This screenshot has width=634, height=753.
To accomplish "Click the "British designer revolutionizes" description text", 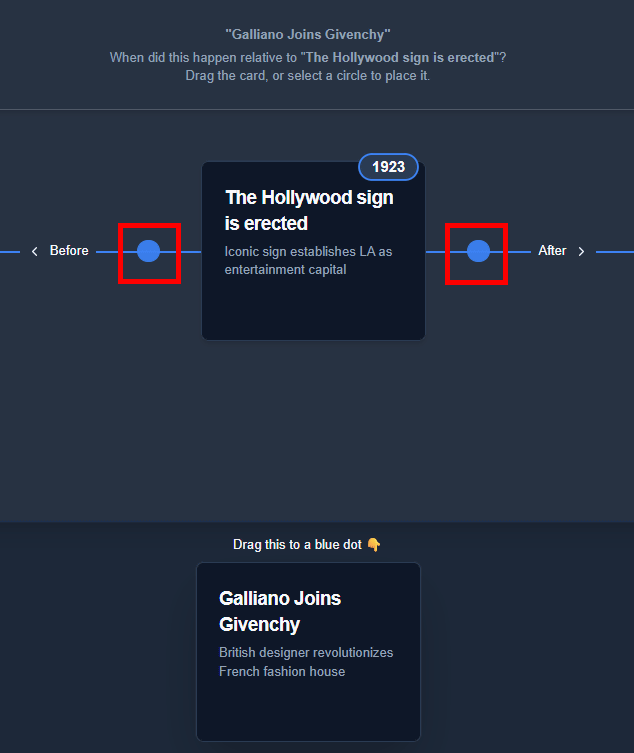I will [x=306, y=662].
